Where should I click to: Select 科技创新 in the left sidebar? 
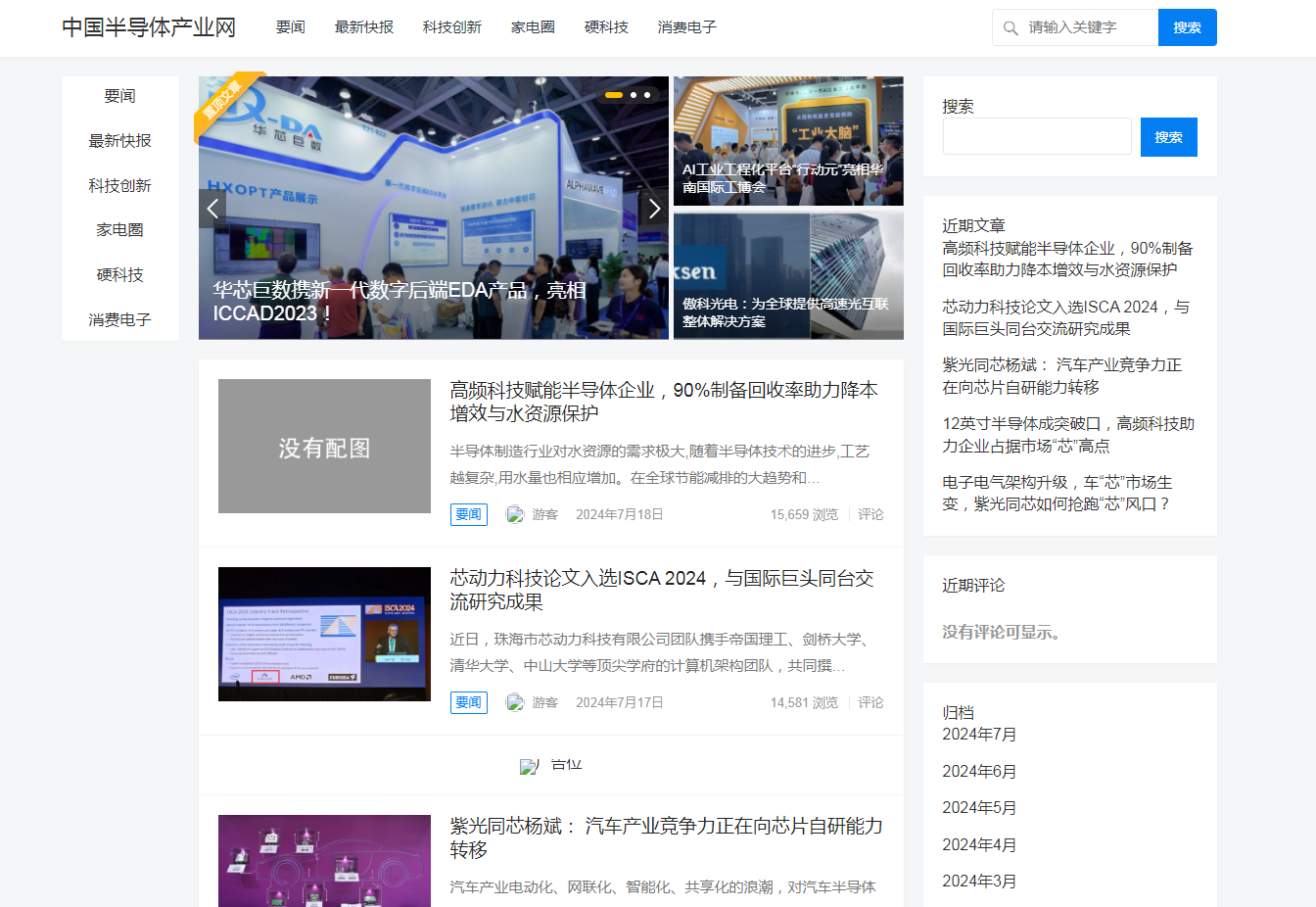coord(120,186)
